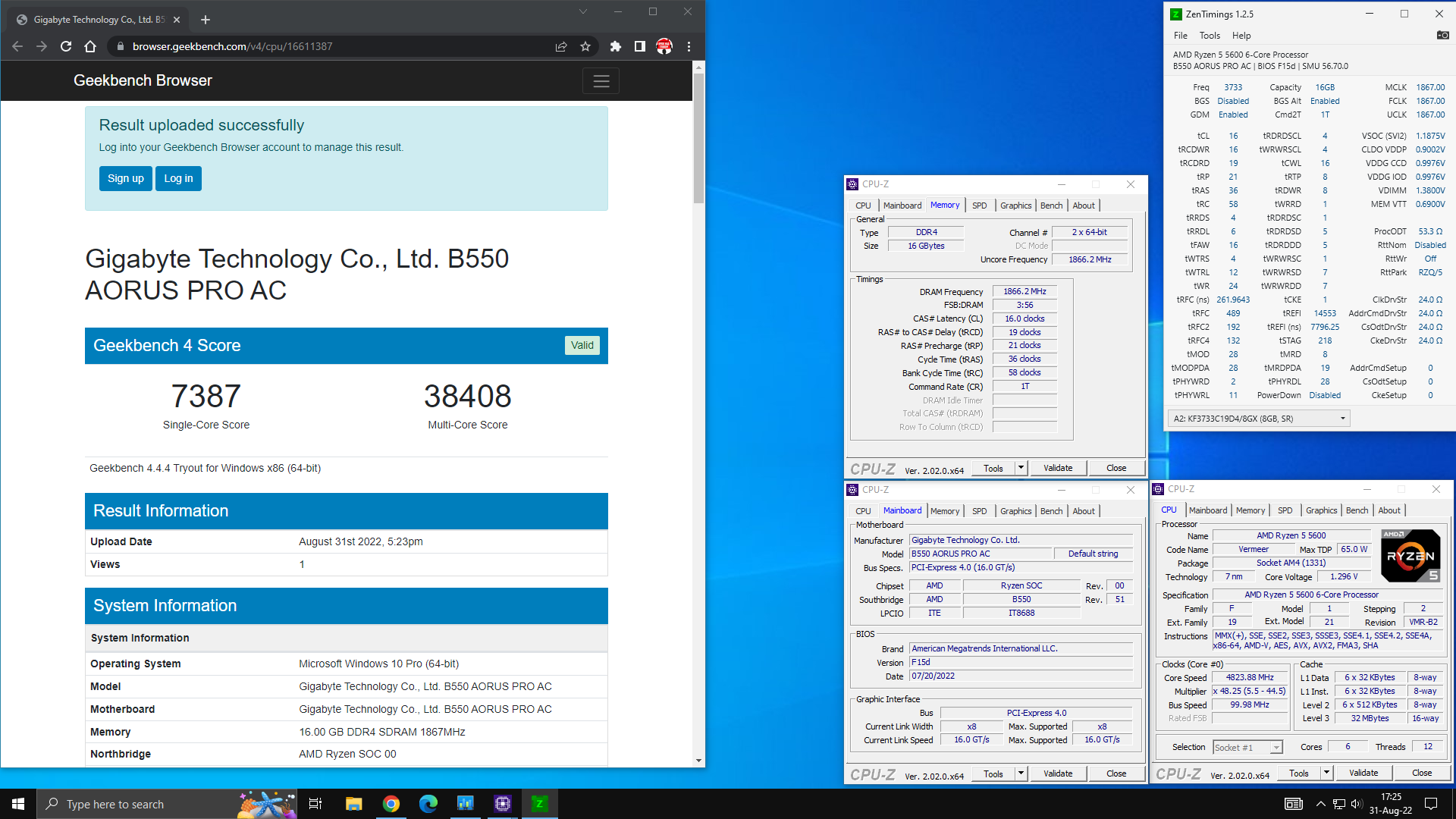Switch to SPD tab in Memory CPU-Z window

[x=980, y=206]
